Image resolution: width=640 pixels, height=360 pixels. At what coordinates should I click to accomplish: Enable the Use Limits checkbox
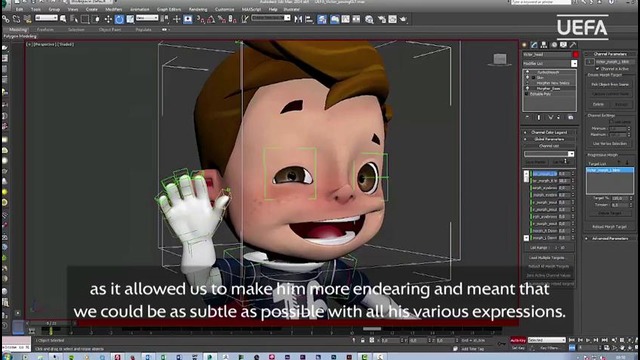[x=611, y=122]
